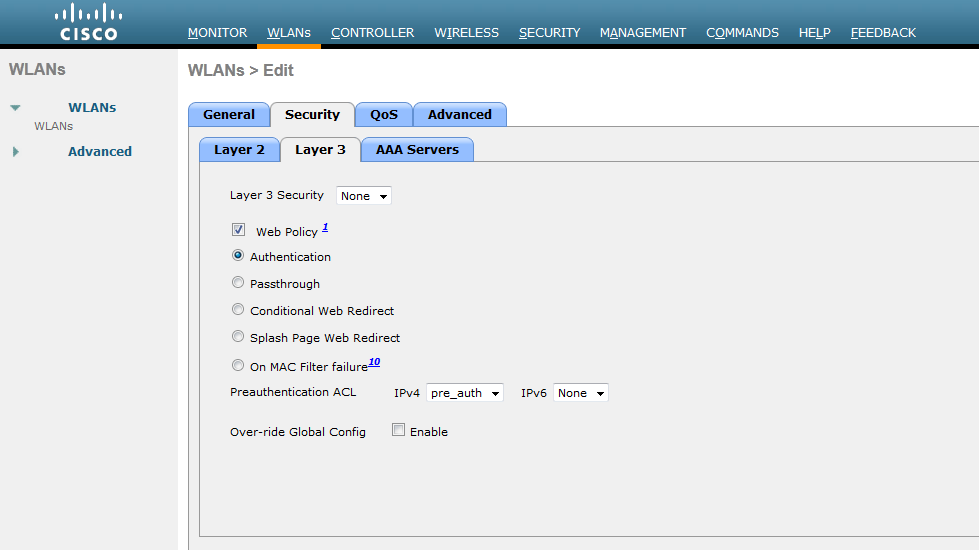
Task: Switch to the General tab
Action: (x=229, y=115)
